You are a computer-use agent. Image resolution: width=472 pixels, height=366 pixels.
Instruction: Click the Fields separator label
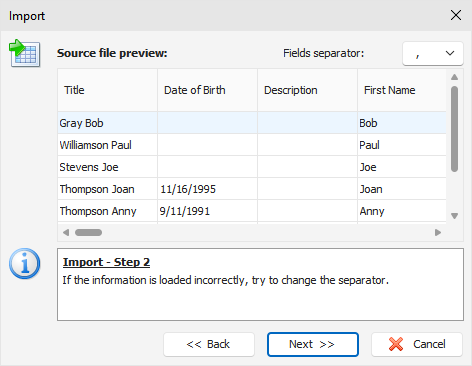tap(323, 53)
